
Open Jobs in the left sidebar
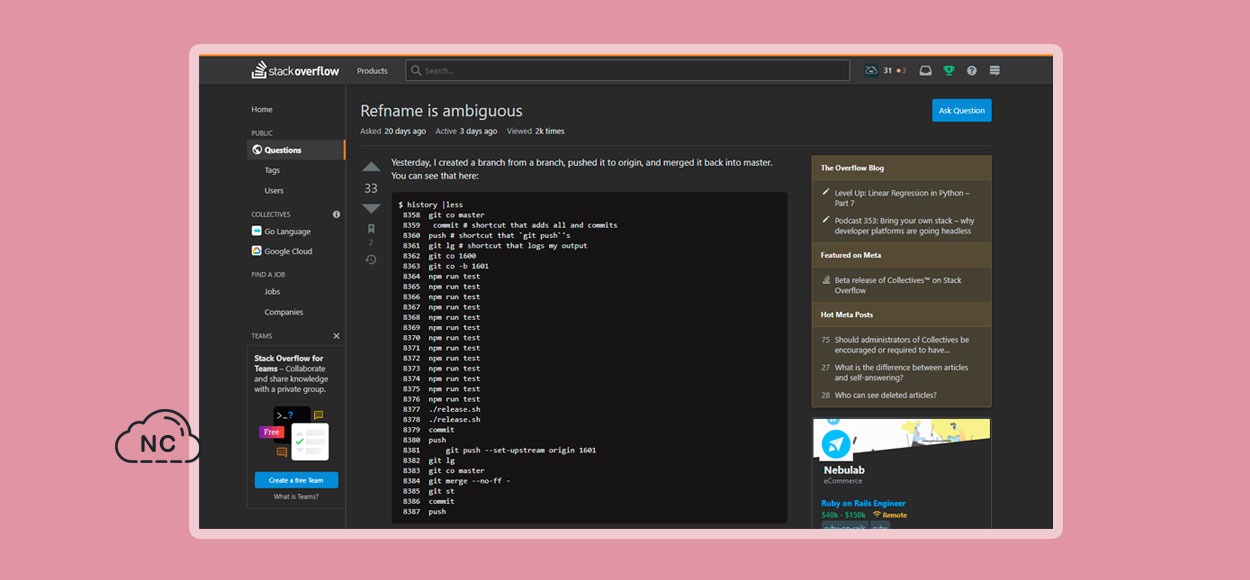pyautogui.click(x=272, y=292)
